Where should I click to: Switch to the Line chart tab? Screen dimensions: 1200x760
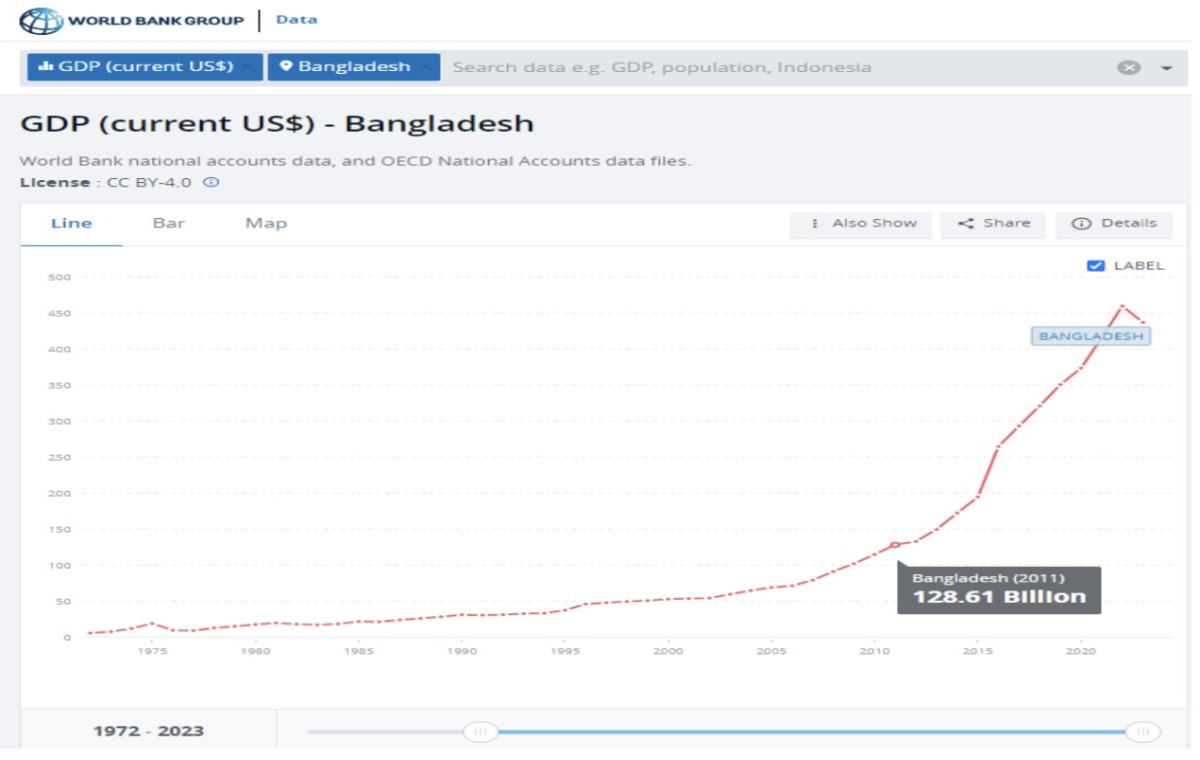point(71,223)
